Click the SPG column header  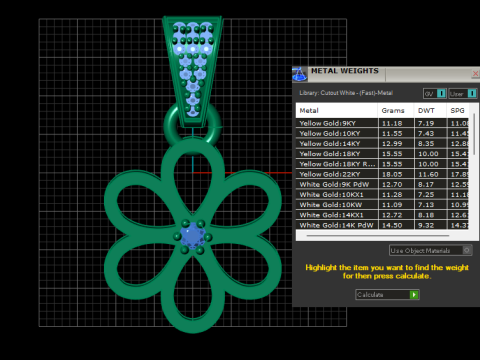click(458, 110)
